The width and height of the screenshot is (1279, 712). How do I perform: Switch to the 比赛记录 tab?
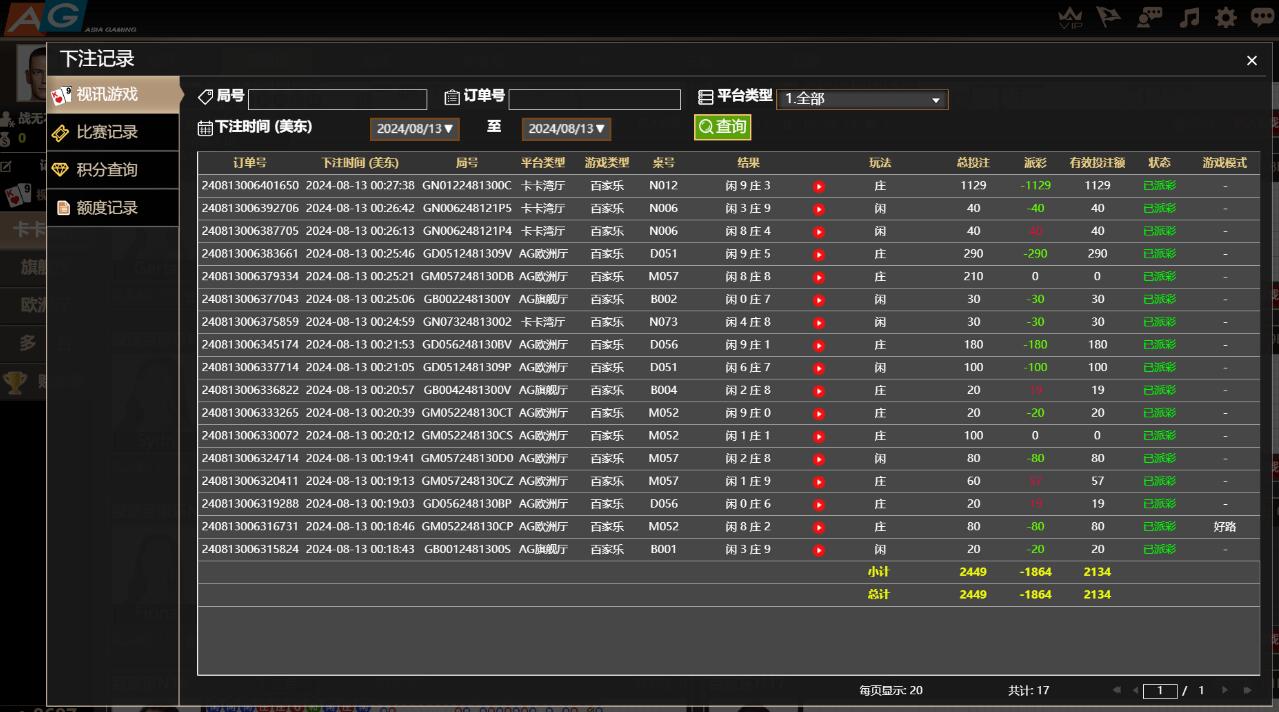(107, 132)
